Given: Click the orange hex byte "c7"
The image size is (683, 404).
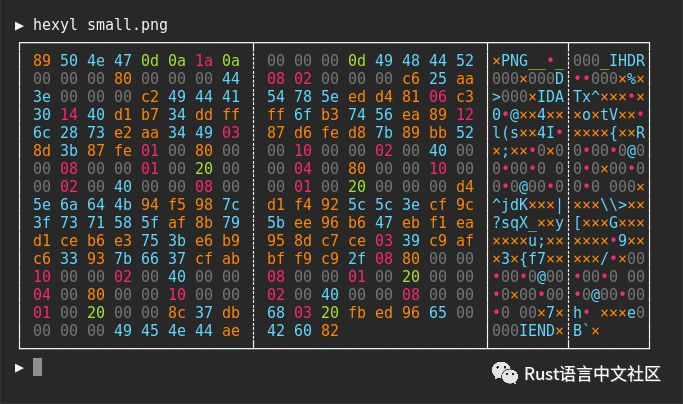Looking at the screenshot, I should 330,241.
